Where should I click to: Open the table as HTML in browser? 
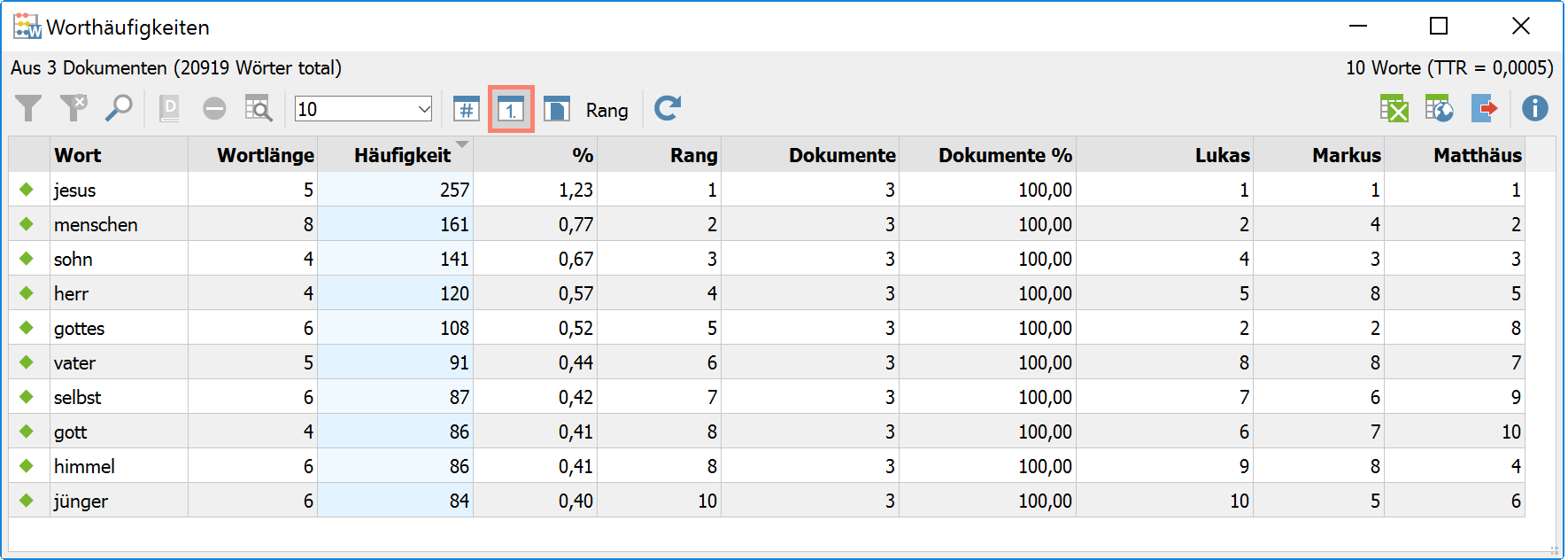tap(1439, 109)
